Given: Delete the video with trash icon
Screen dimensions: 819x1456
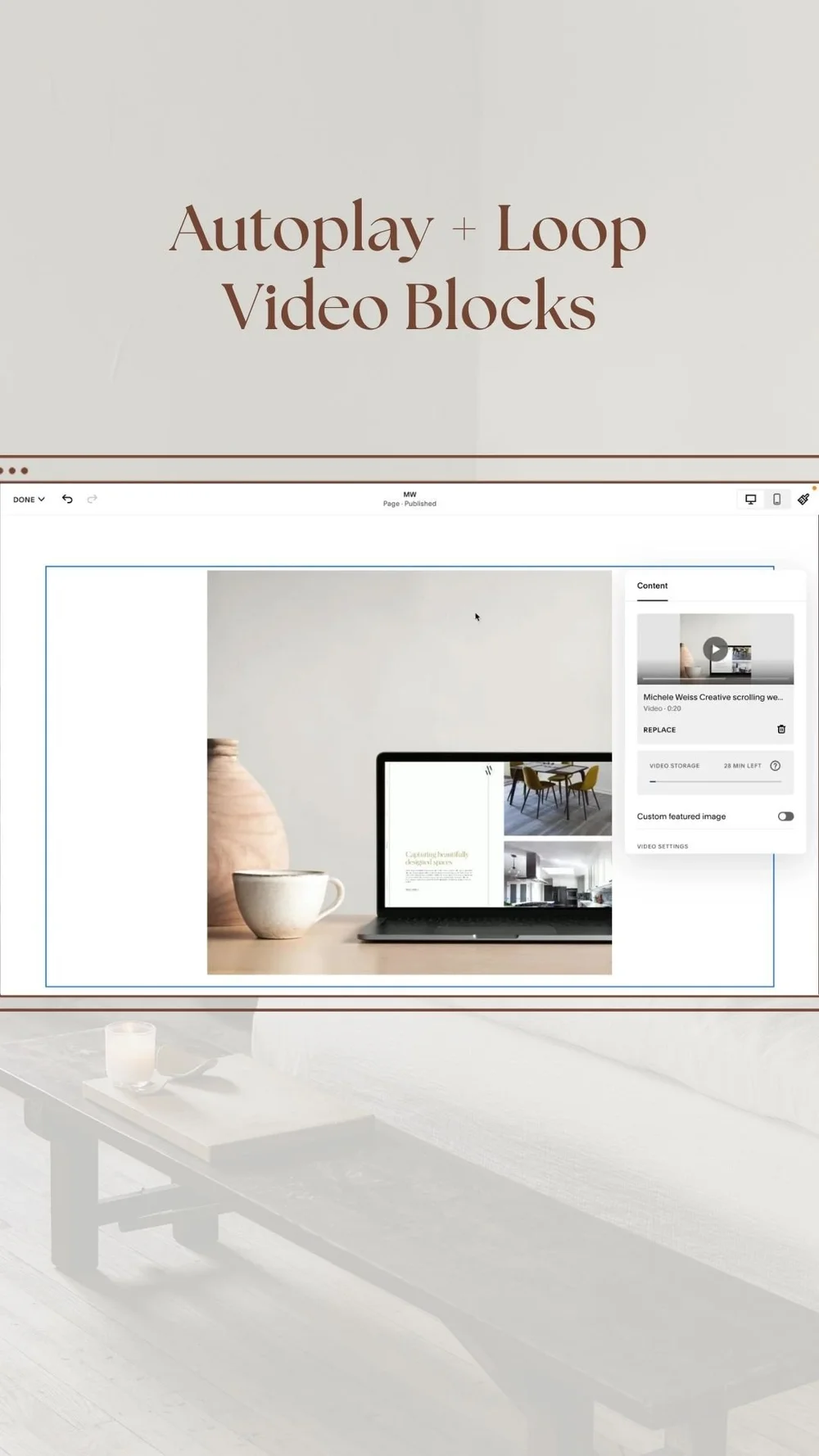Looking at the screenshot, I should coord(781,729).
